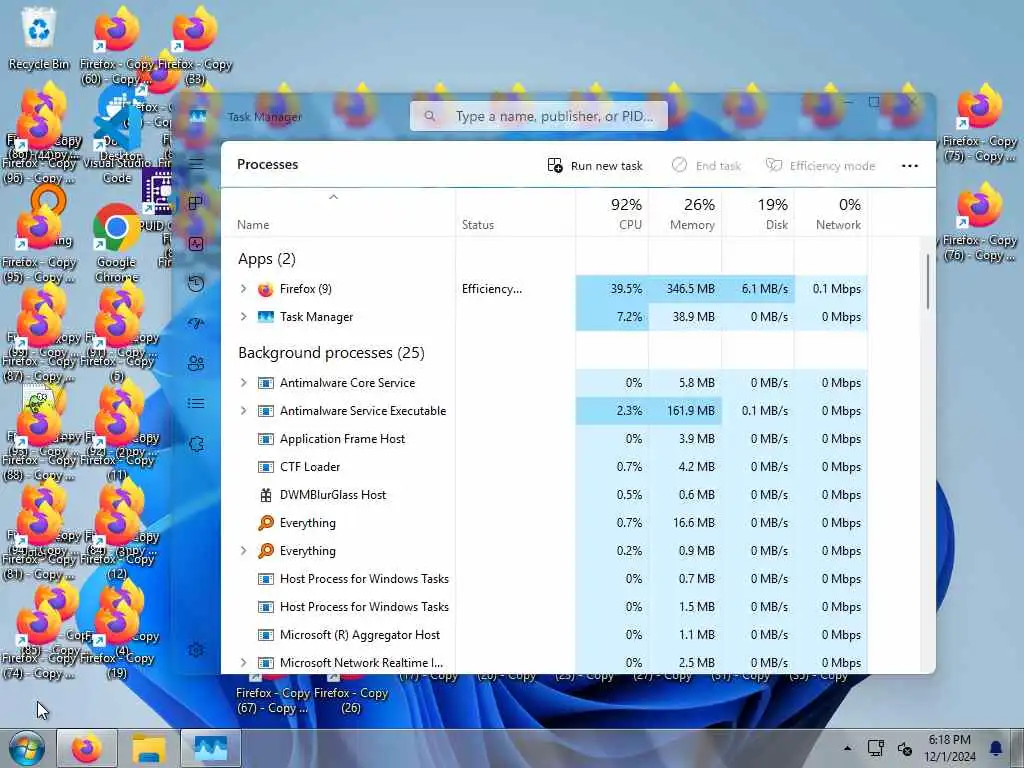Expand the Firefox (9) process group

coord(244,289)
